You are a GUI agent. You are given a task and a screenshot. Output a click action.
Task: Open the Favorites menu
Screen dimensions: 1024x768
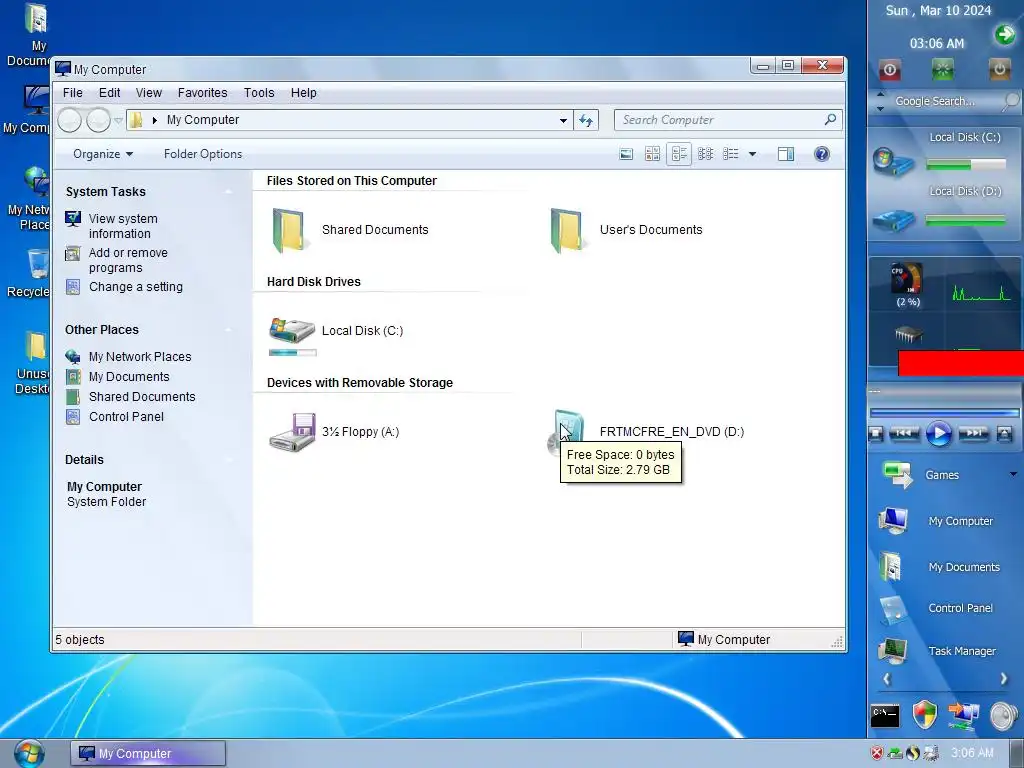point(202,93)
